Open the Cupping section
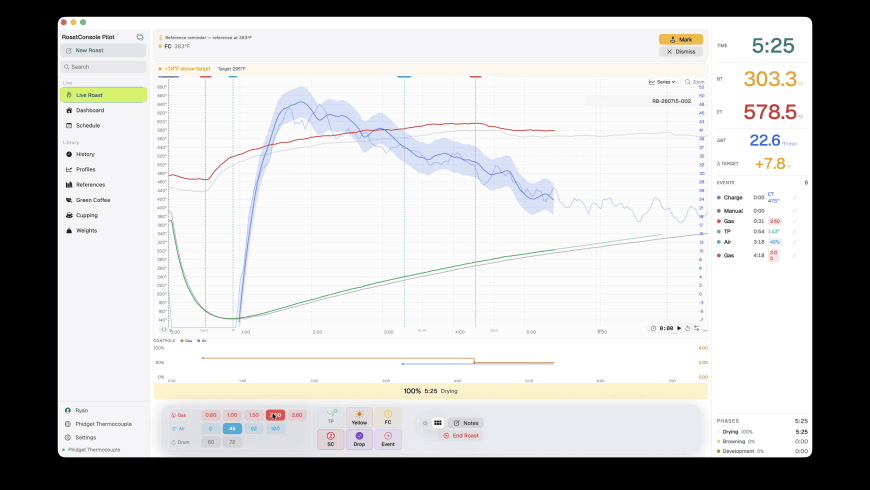Screen dimensions: 870x490 [103, 215]
